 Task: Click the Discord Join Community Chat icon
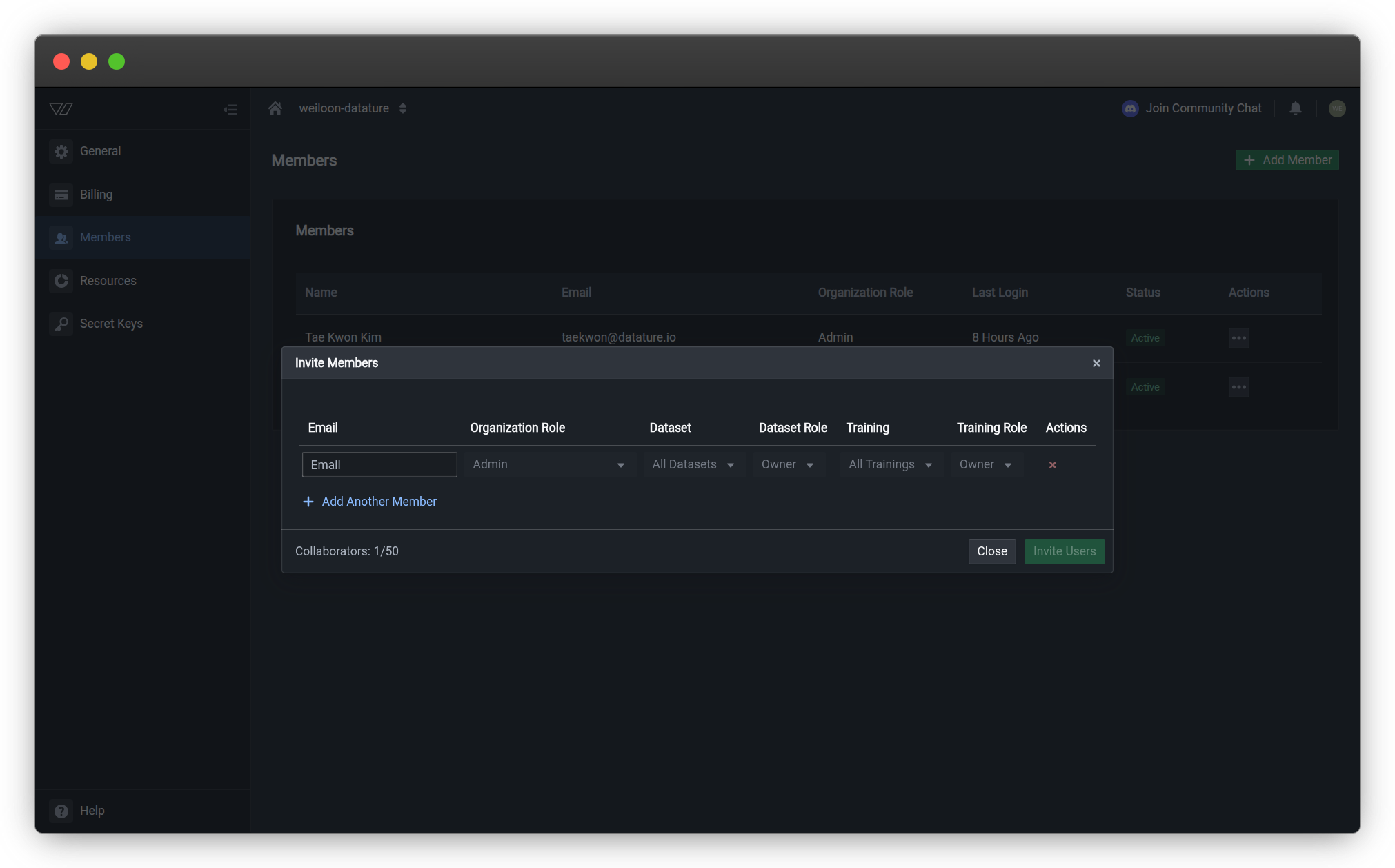[1130, 108]
